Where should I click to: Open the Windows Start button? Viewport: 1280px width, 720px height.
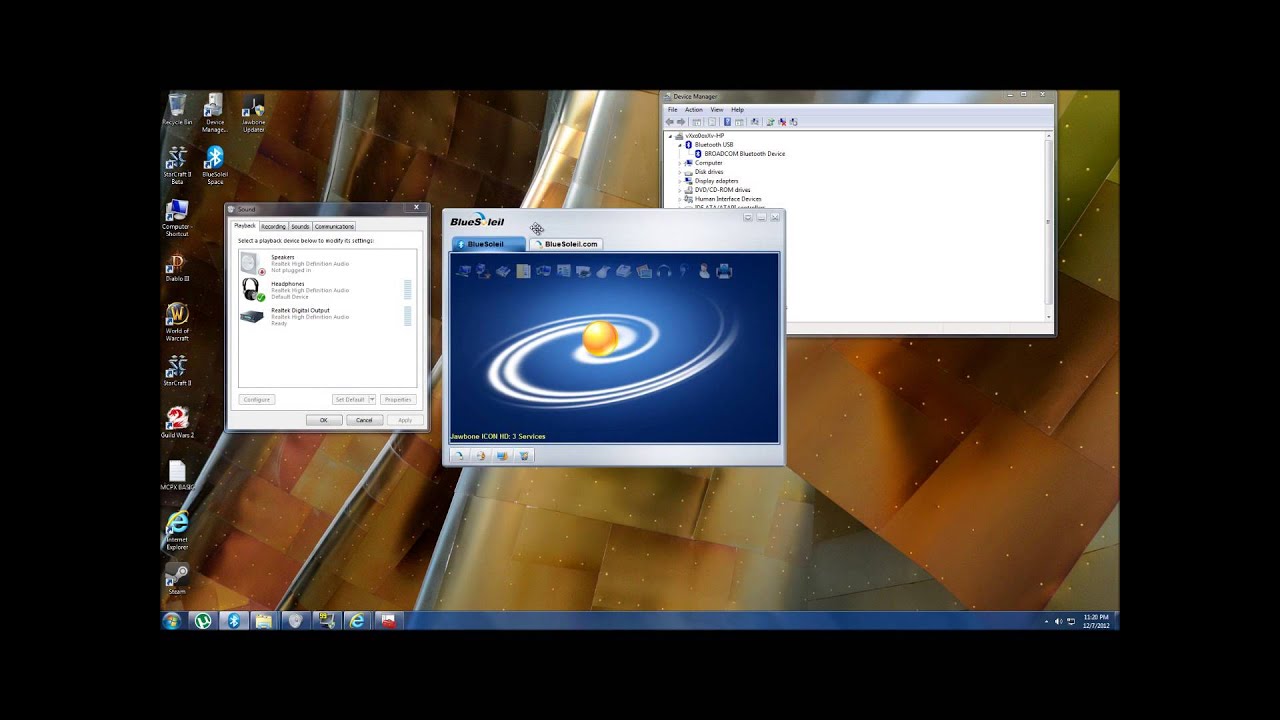point(171,621)
